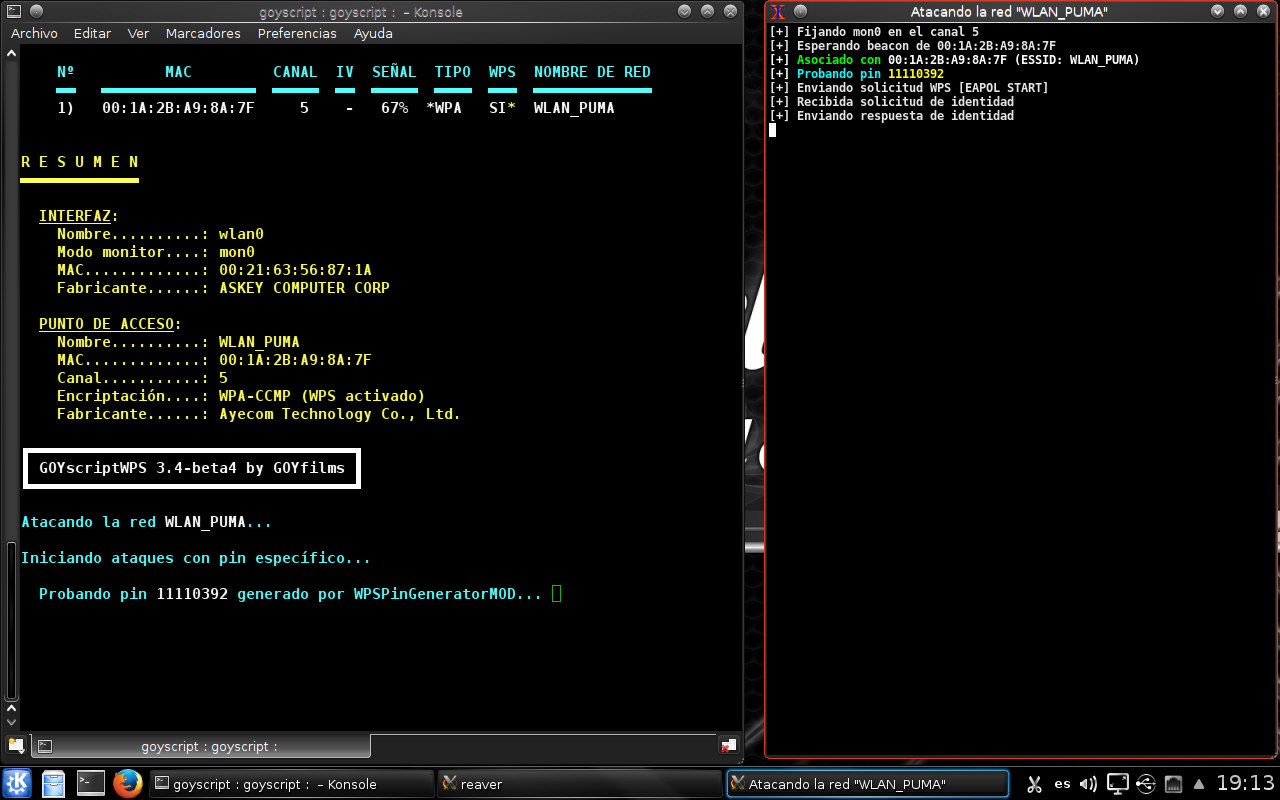Close the 'Atacando la red' window
The image size is (1280, 800).
tap(1263, 12)
